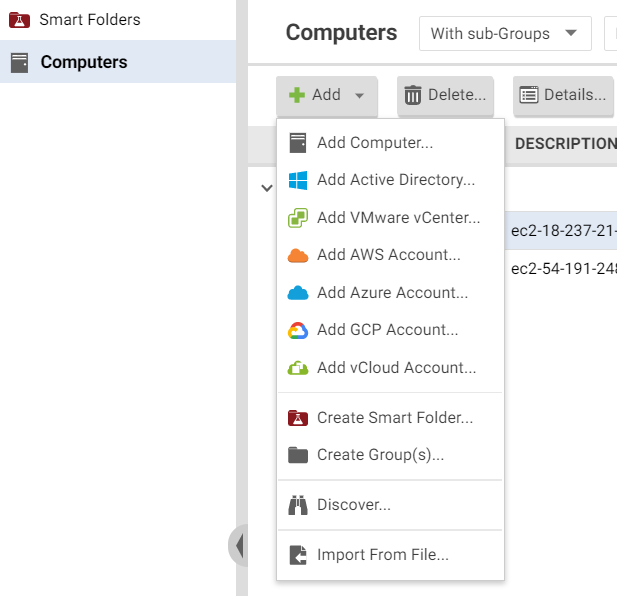This screenshot has width=617, height=596.
Task: Click the Discover binoculars icon
Action: tap(297, 505)
